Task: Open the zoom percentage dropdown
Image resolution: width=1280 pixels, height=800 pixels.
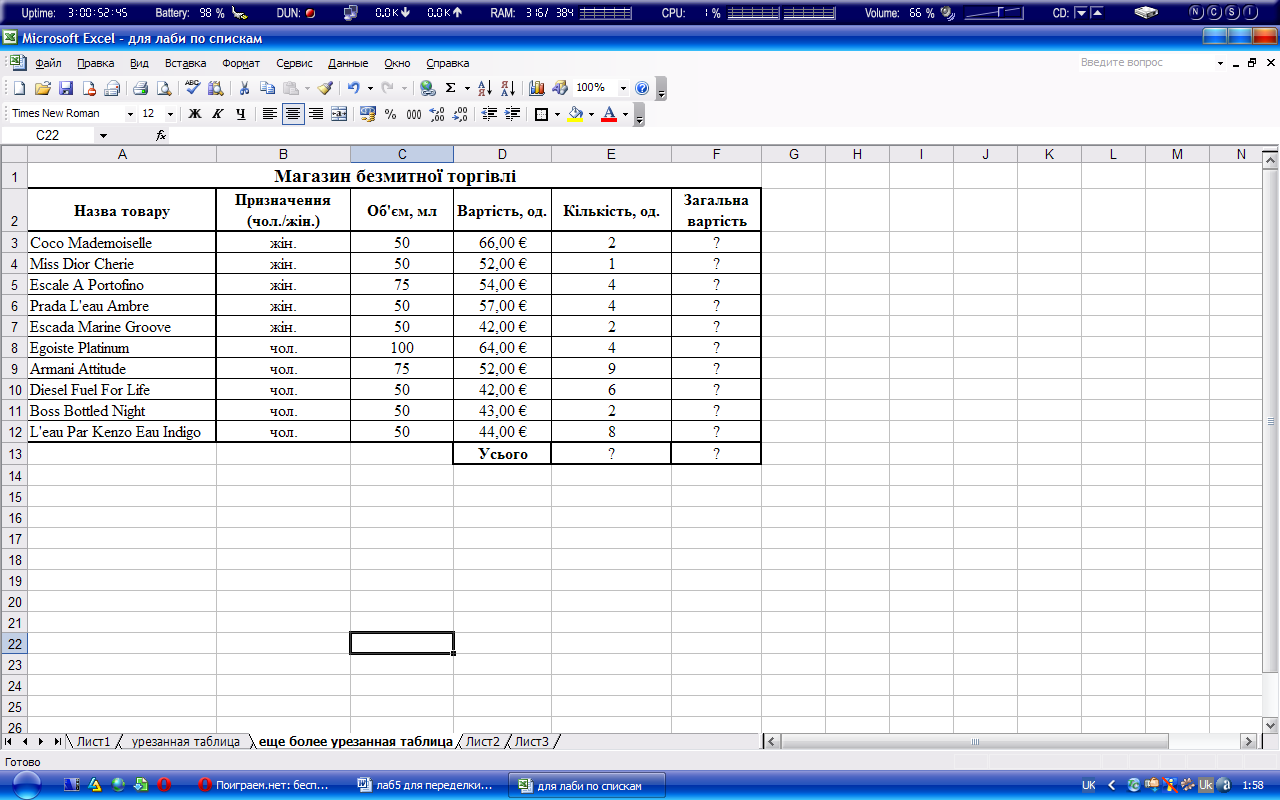Action: click(624, 88)
